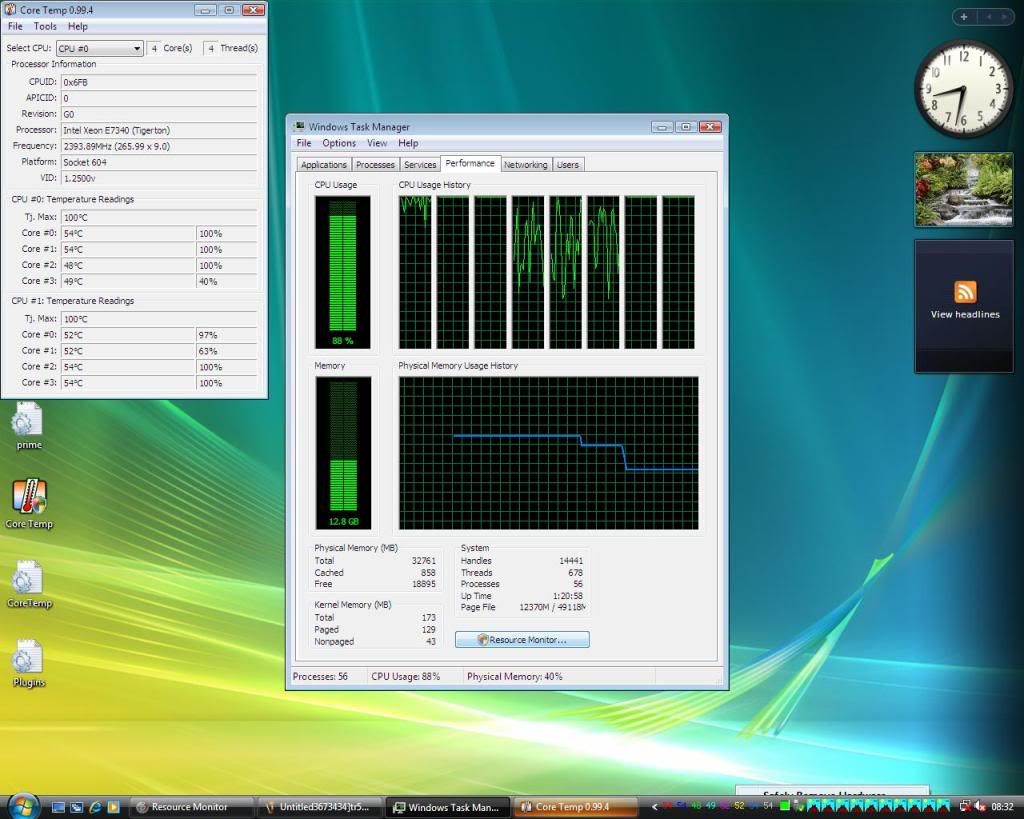
Task: Click sidebar next gadgets page arrow
Action: coord(1004,17)
